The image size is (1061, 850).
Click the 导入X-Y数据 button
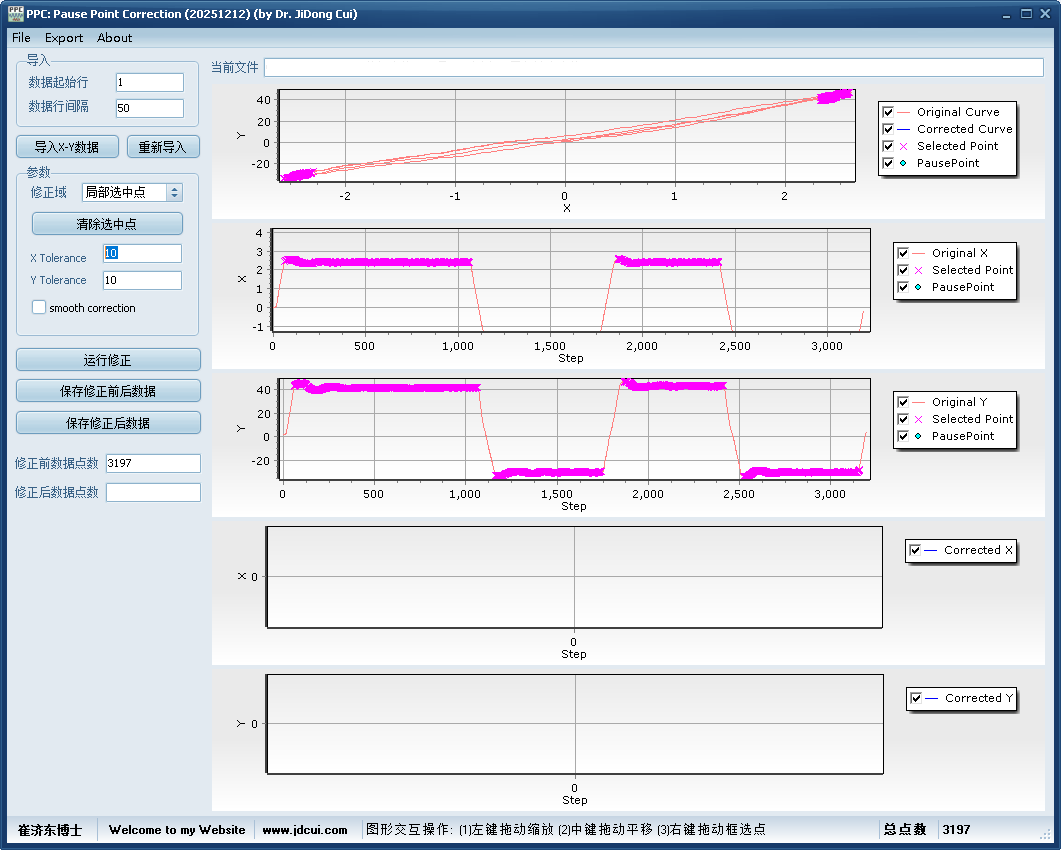pyautogui.click(x=67, y=147)
